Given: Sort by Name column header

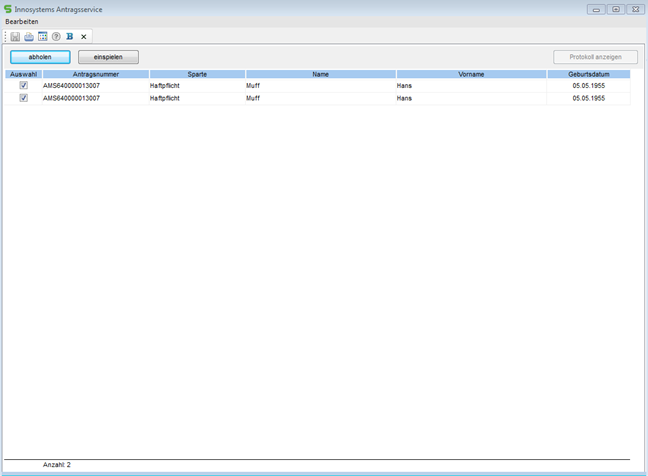Looking at the screenshot, I should click(320, 74).
